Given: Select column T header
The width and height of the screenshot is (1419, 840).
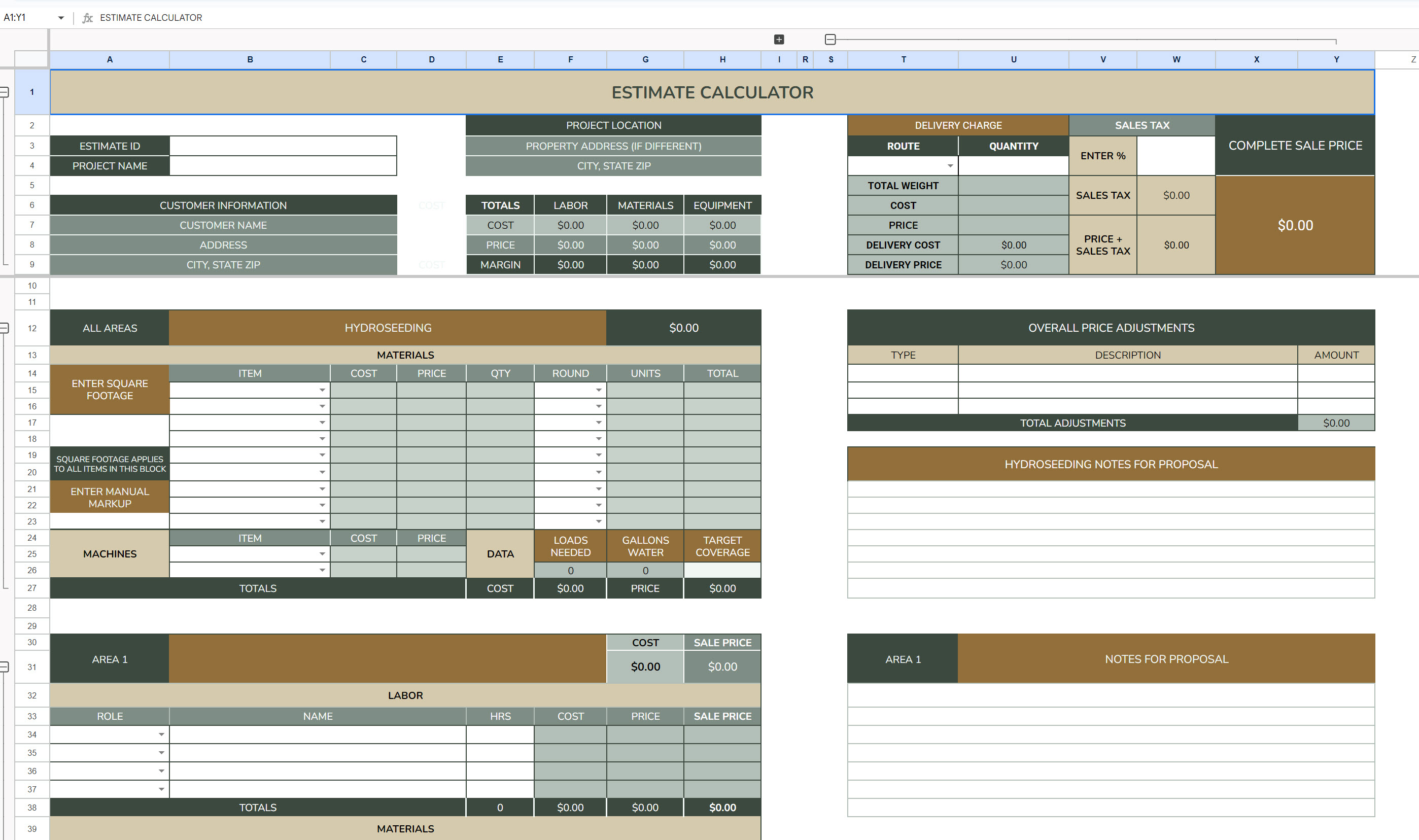Looking at the screenshot, I should (903, 59).
